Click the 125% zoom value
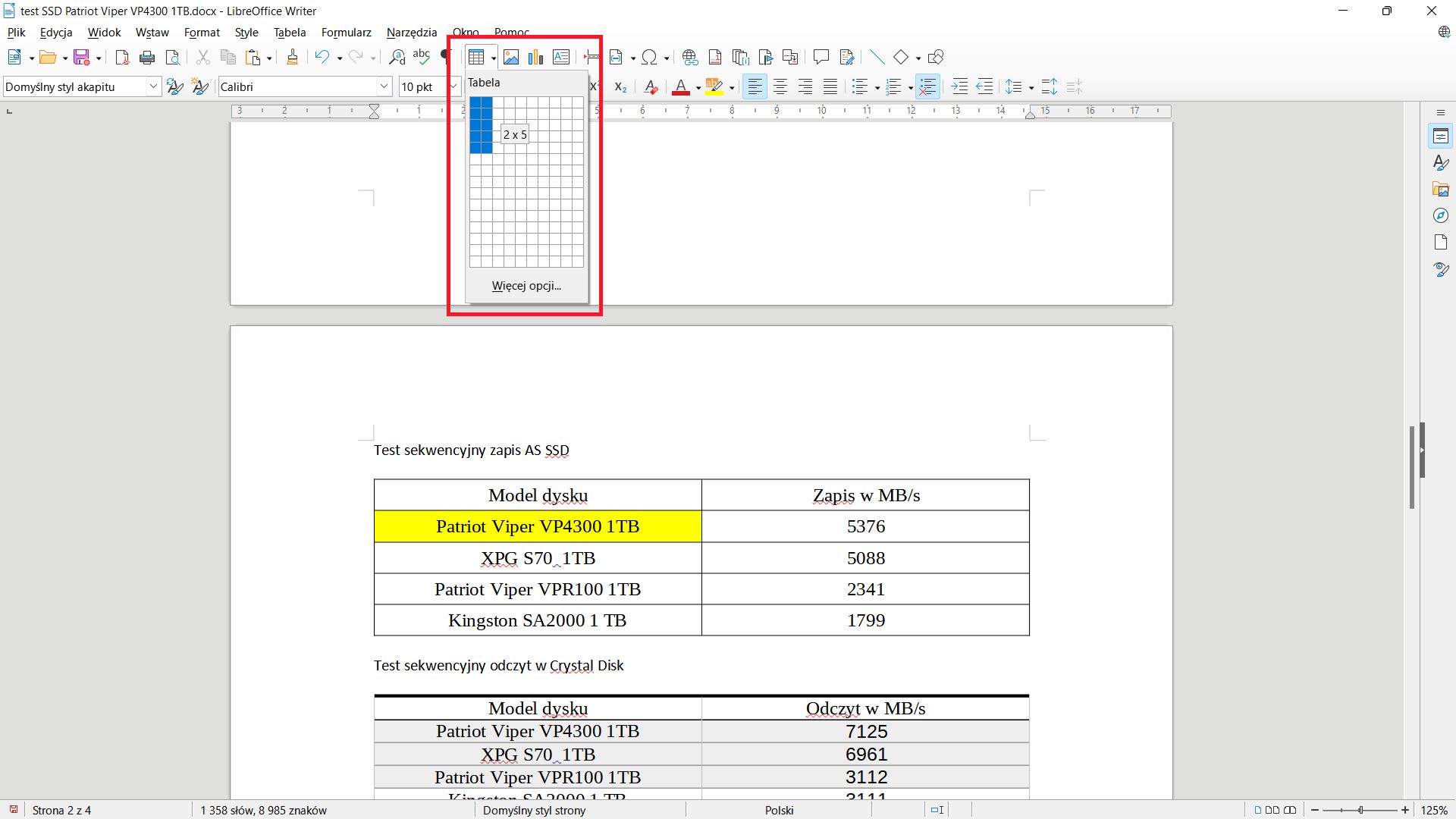This screenshot has width=1456, height=819. (x=1436, y=809)
